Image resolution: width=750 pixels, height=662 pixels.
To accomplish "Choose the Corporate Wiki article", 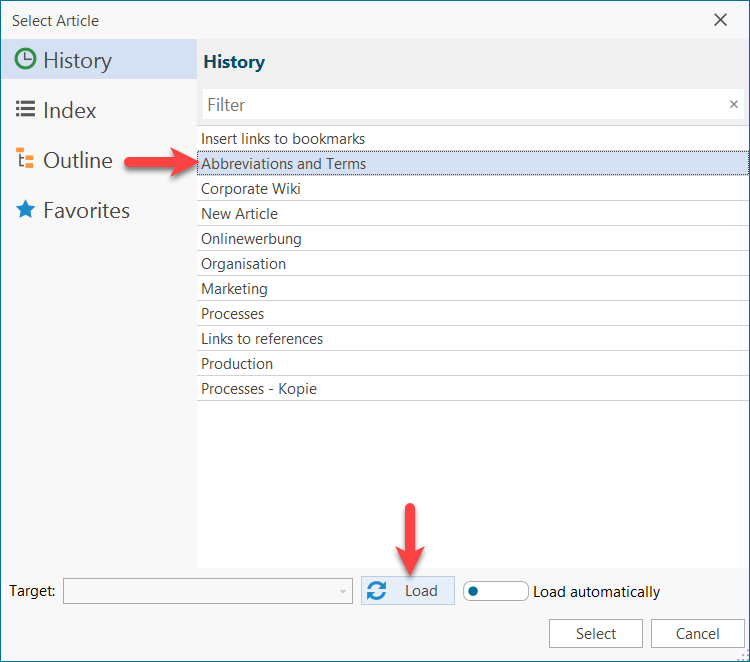I will (x=251, y=189).
